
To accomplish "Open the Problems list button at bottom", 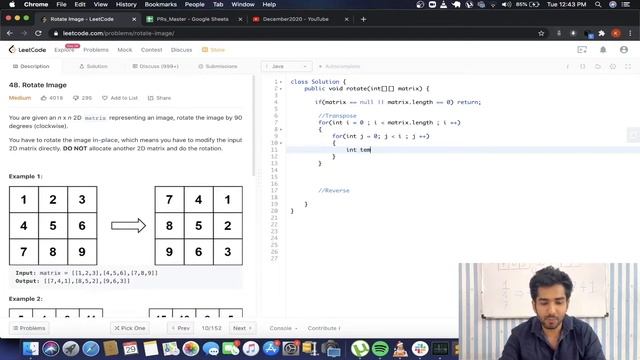I will coord(29,328).
